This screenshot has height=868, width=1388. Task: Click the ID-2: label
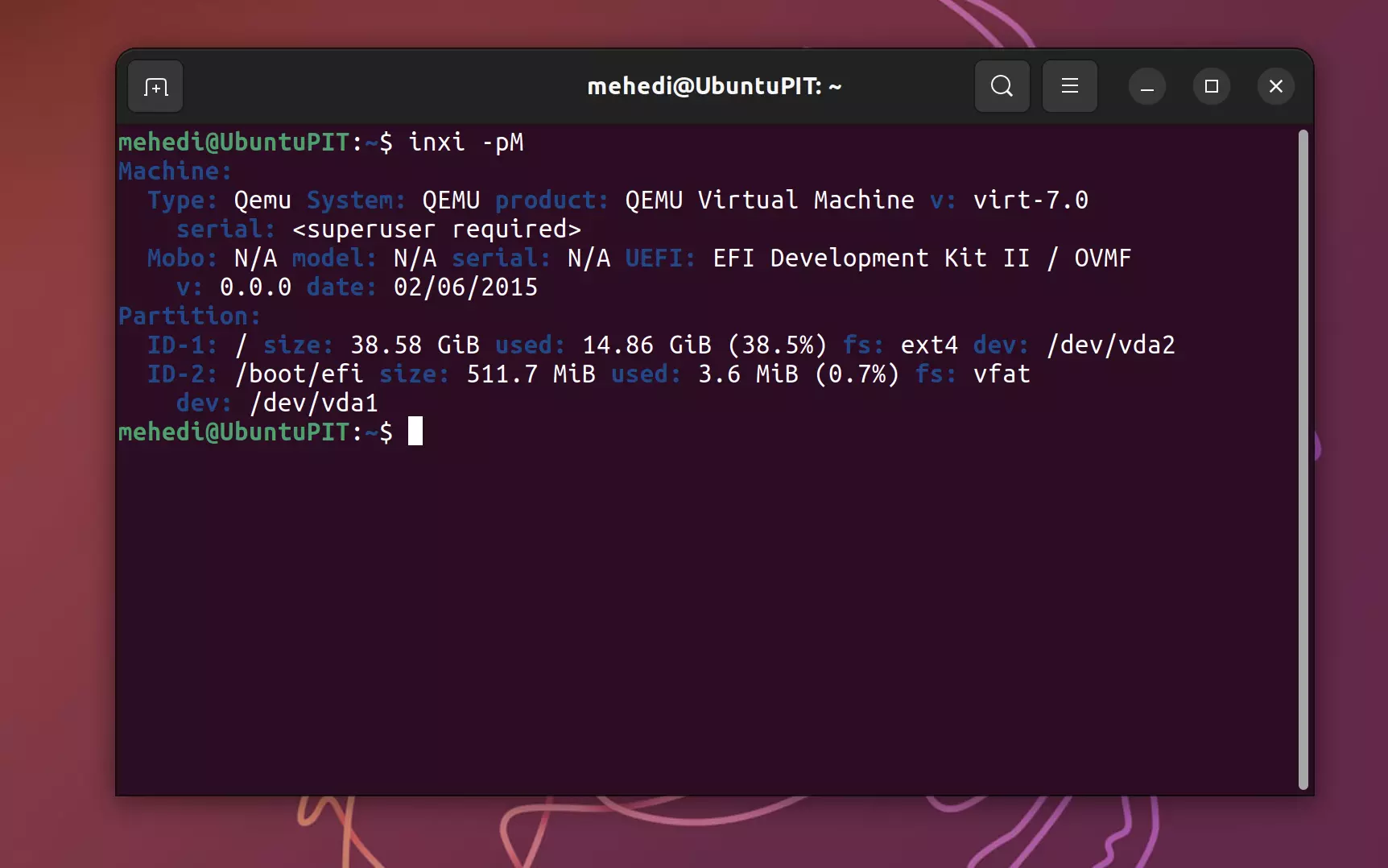coord(182,374)
